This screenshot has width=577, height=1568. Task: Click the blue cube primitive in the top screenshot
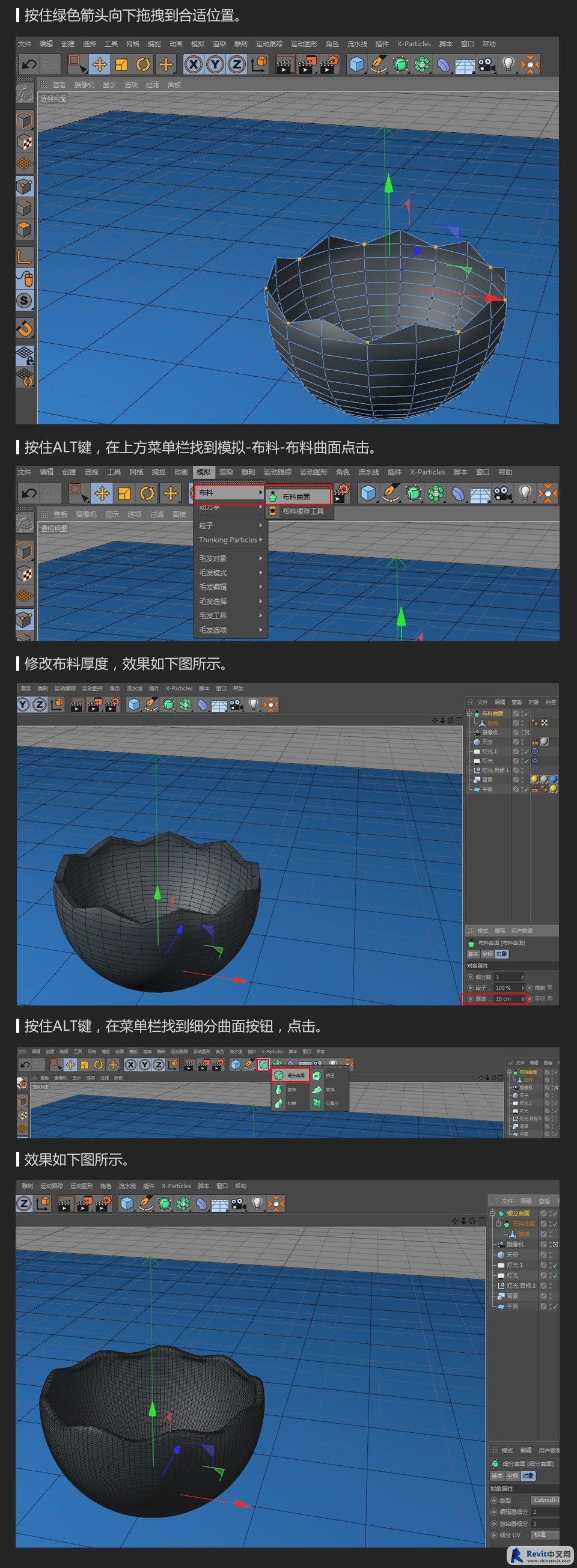(356, 64)
